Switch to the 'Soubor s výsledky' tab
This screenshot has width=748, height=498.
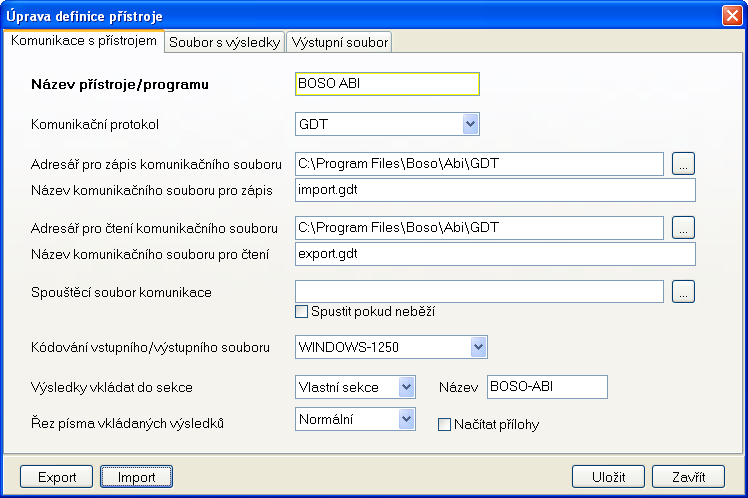point(225,42)
